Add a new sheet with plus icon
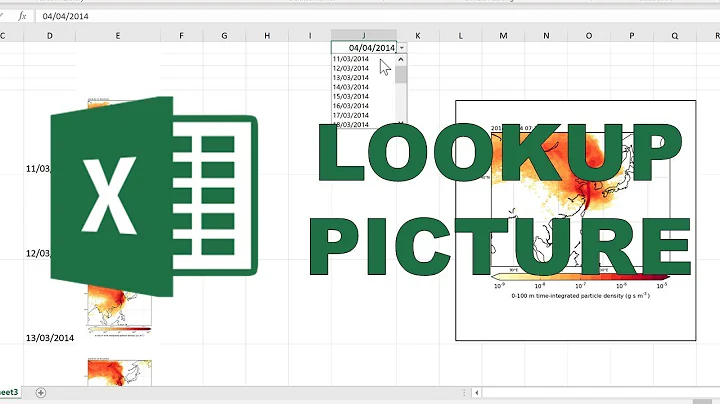This screenshot has width=720, height=404. [40, 393]
